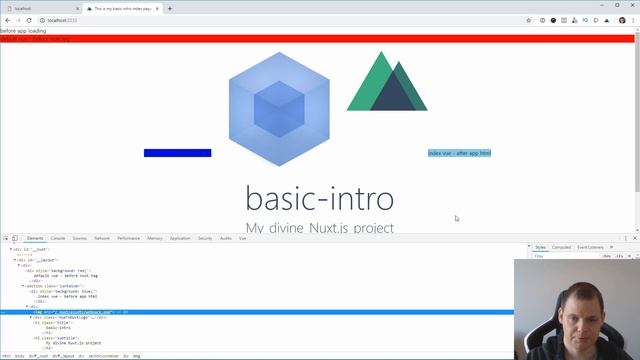Toggle the DevTools device toolbar

[x=15, y=238]
